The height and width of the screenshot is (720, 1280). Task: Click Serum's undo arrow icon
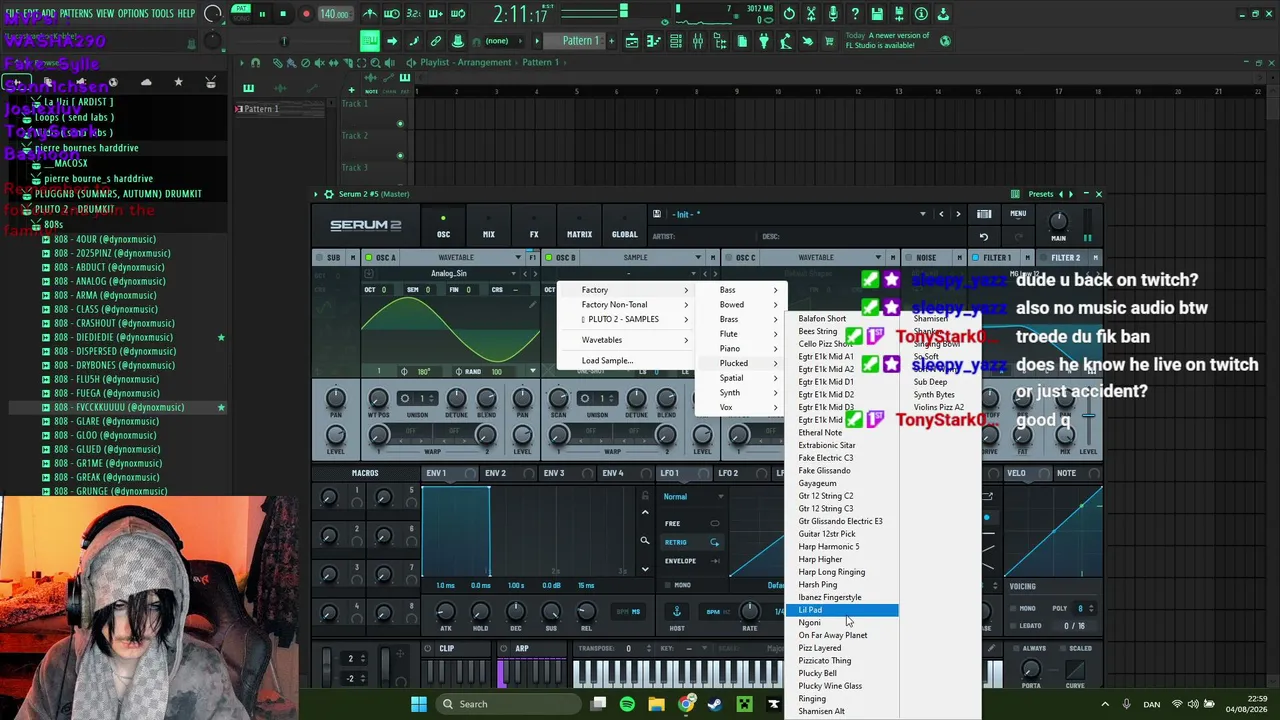point(984,237)
